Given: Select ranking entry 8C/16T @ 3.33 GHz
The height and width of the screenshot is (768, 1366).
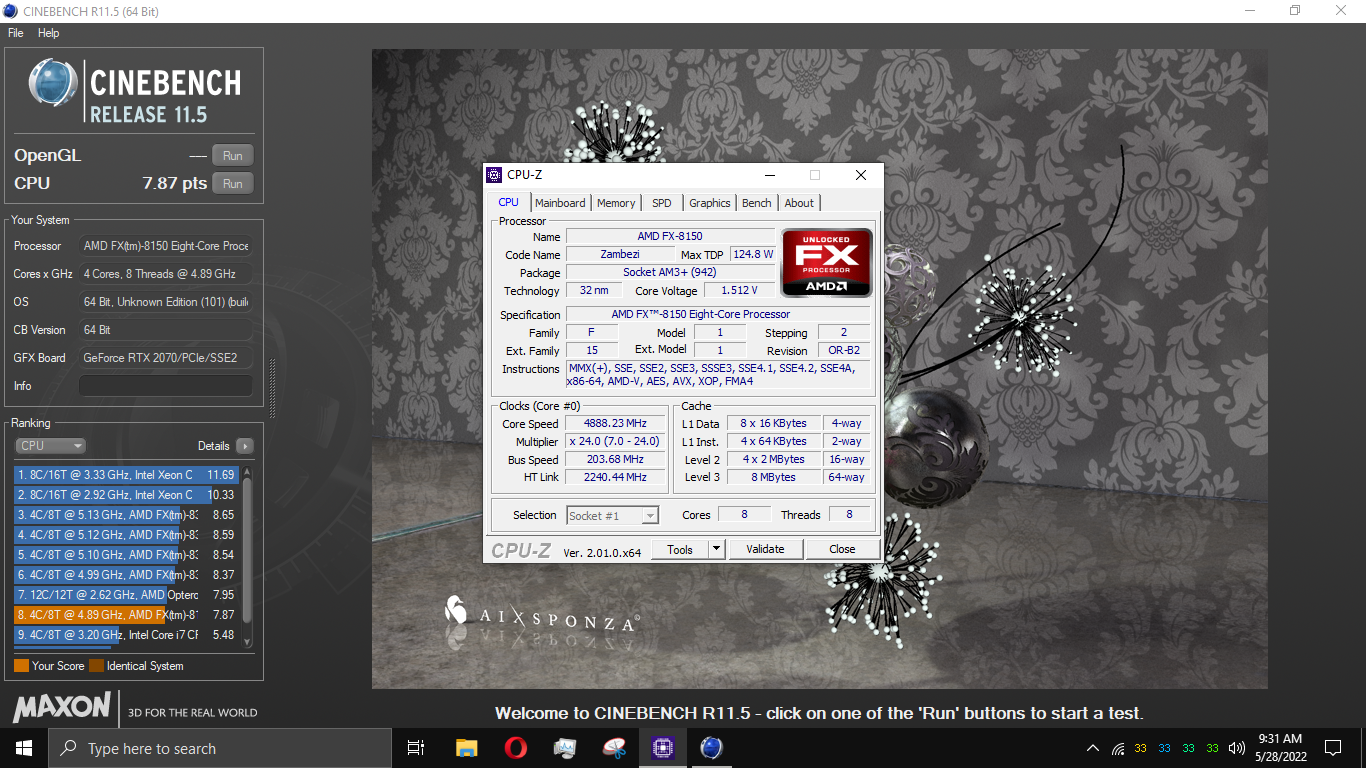Looking at the screenshot, I should coord(126,475).
